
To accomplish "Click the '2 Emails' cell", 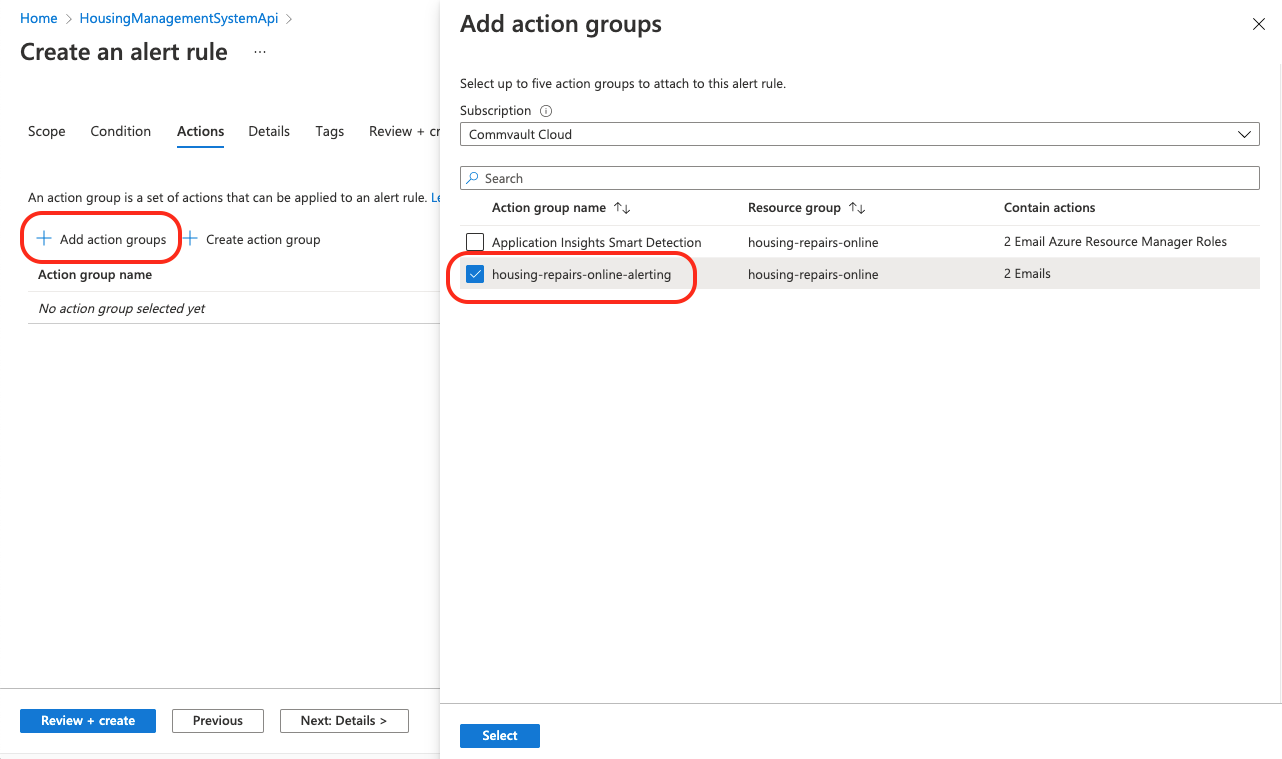I will click(x=1027, y=274).
